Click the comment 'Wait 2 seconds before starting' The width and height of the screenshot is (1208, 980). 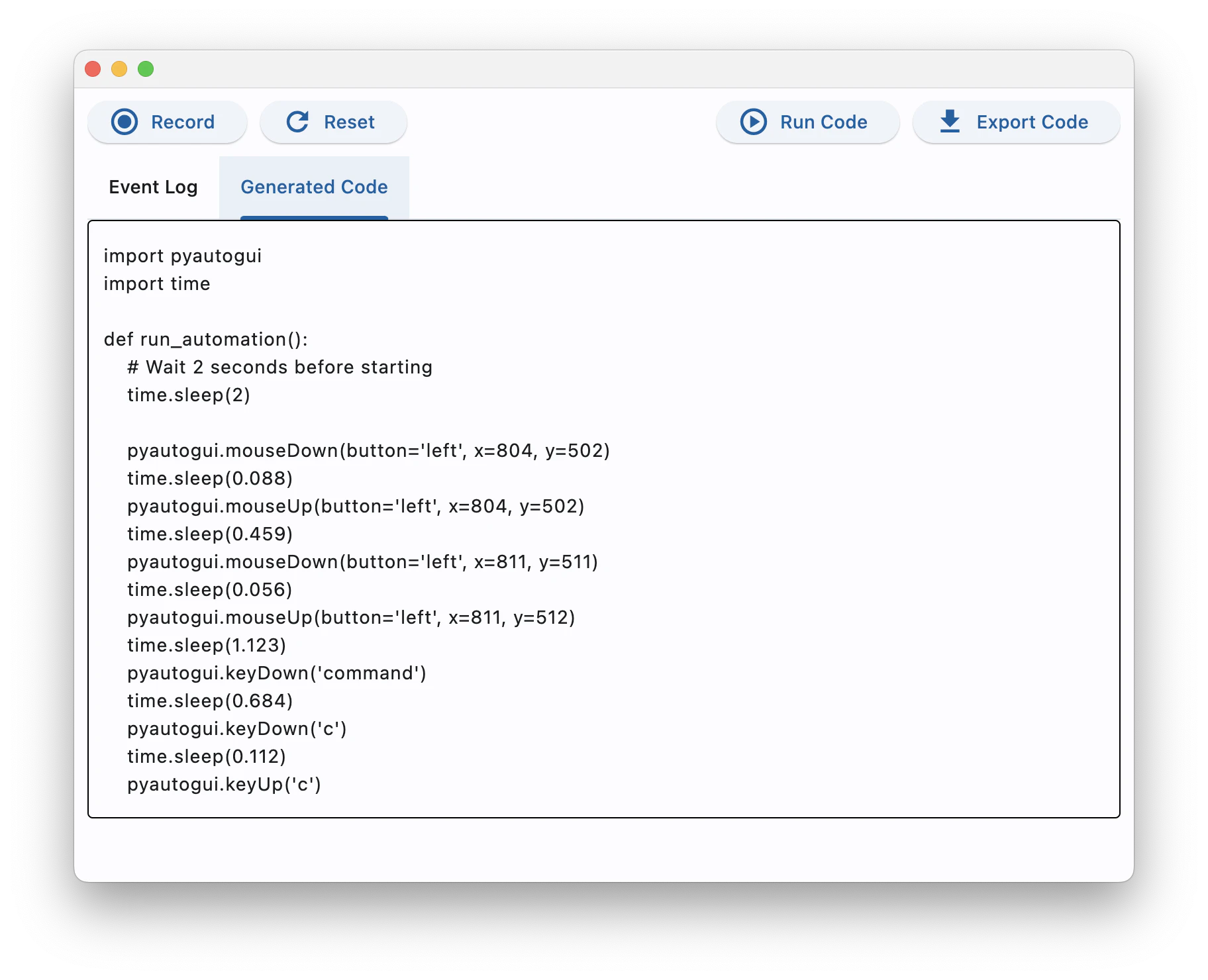pos(289,367)
